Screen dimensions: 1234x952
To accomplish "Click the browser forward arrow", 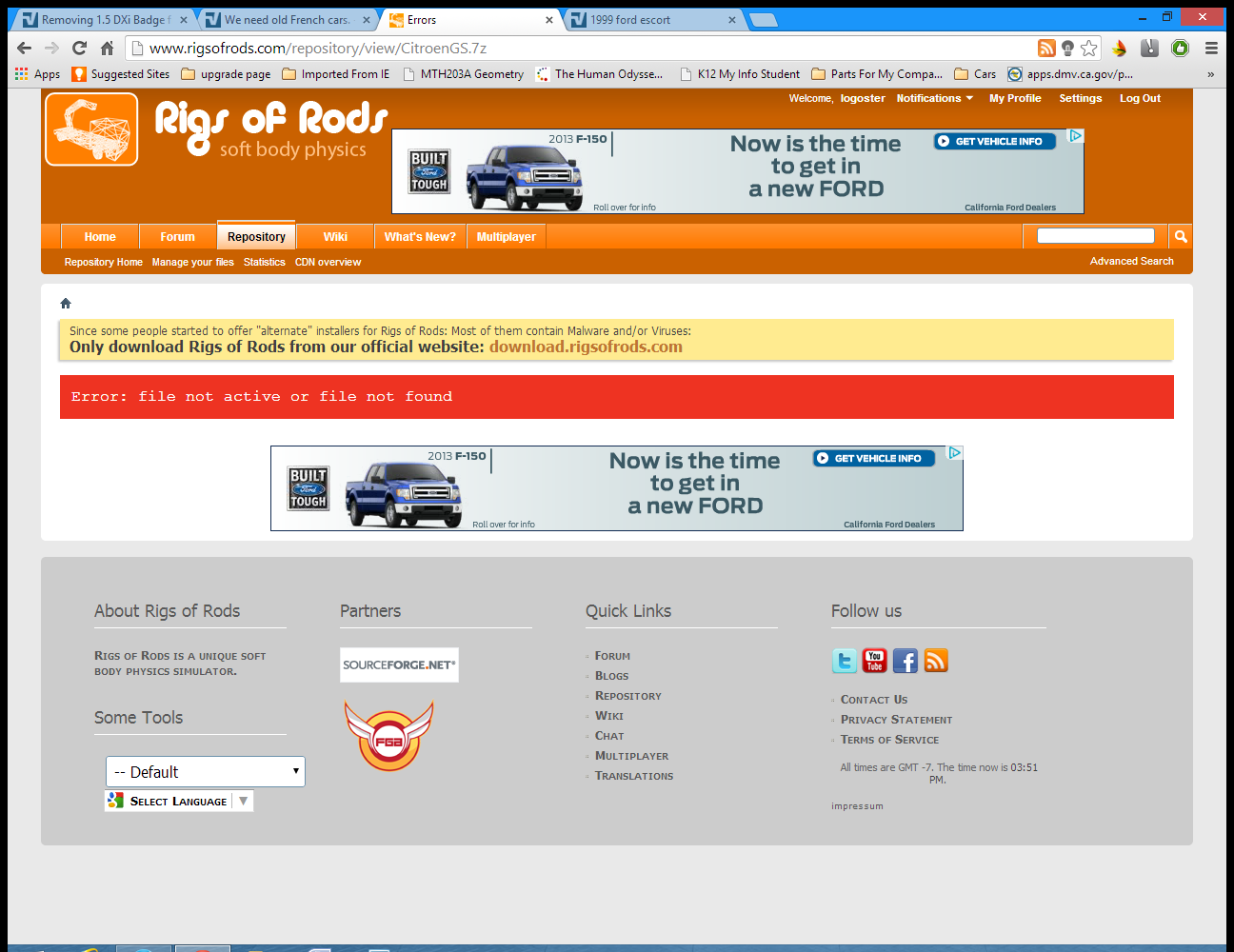I will 51,49.
